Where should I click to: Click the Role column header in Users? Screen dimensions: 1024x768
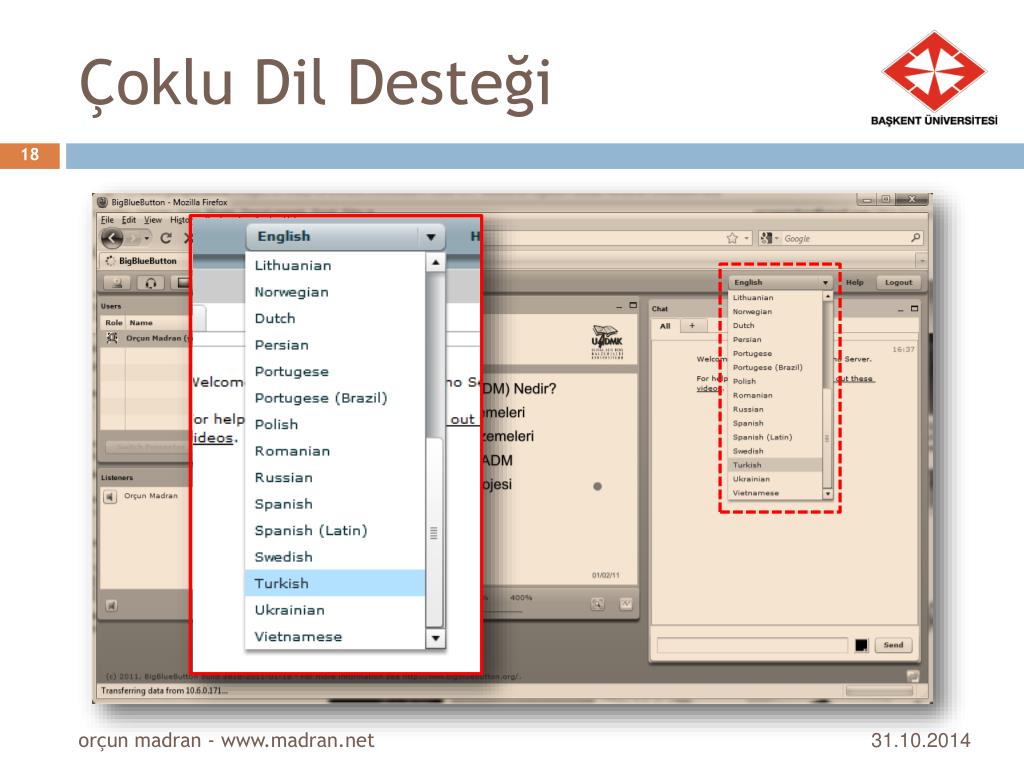tap(114, 323)
